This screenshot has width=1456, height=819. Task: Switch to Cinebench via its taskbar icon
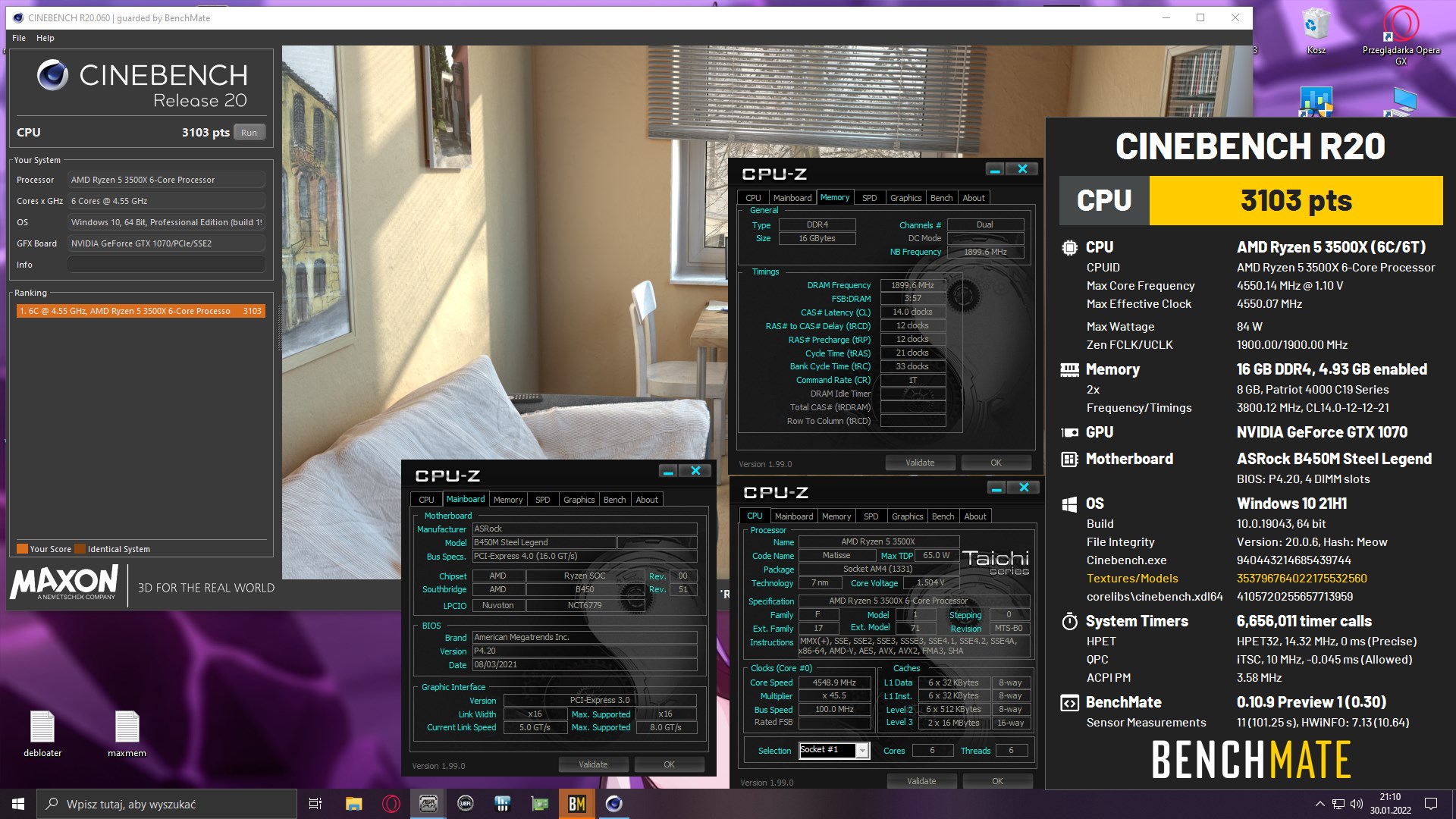click(614, 804)
